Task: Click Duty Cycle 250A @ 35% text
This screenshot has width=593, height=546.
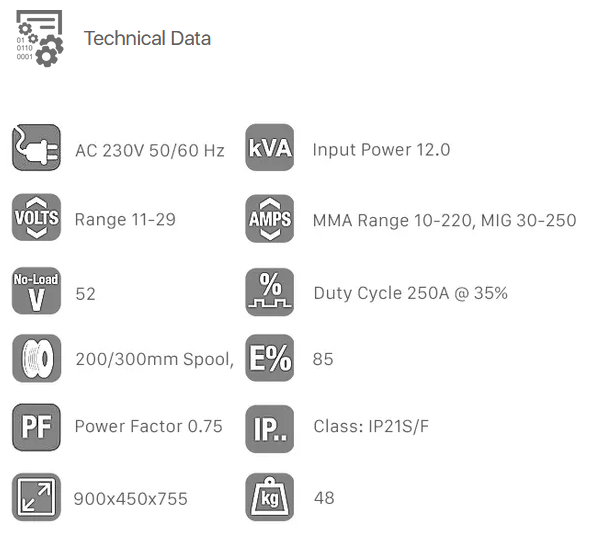Action: [x=410, y=293]
